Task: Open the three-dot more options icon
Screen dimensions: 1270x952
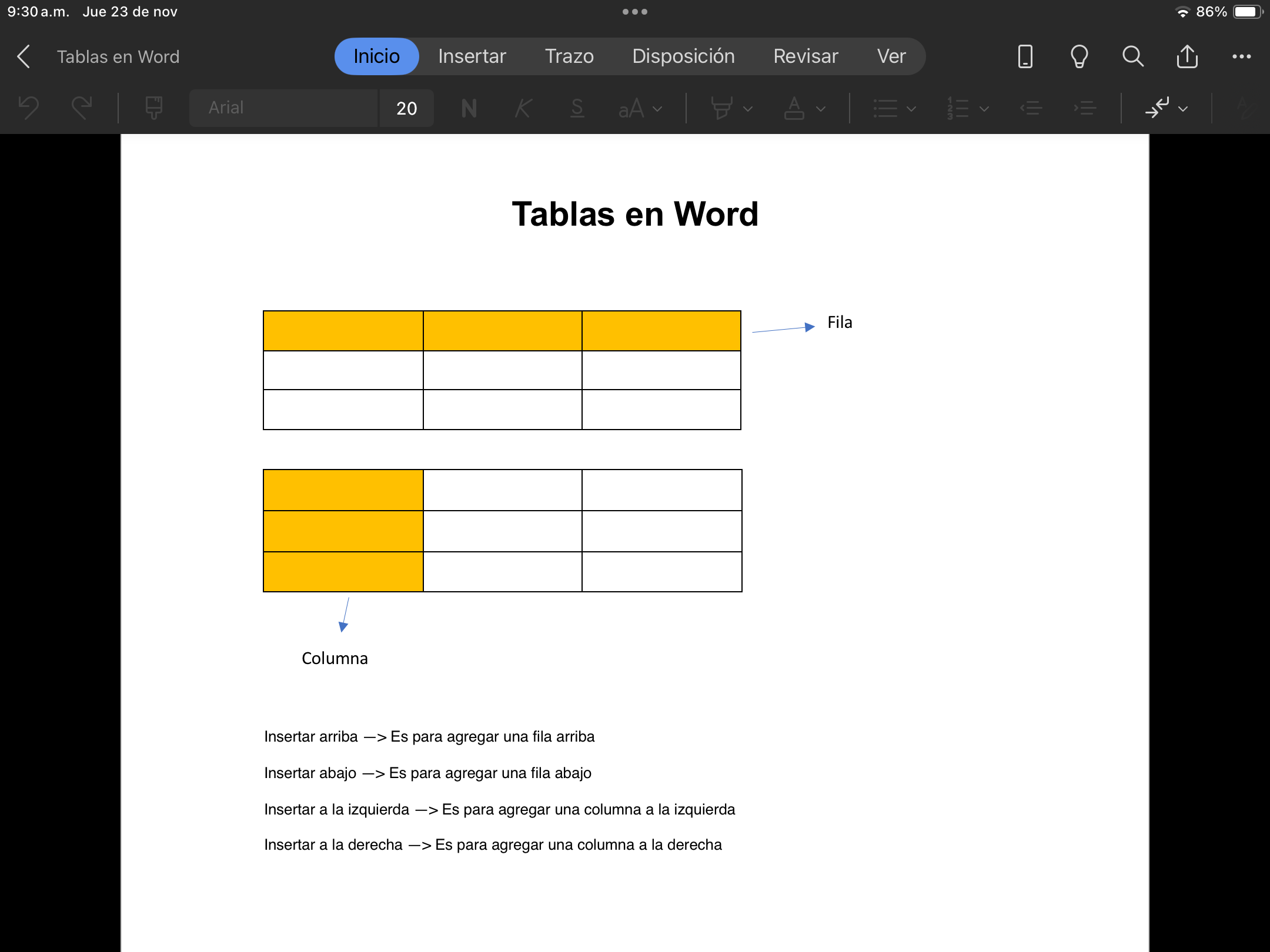Action: [1241, 56]
